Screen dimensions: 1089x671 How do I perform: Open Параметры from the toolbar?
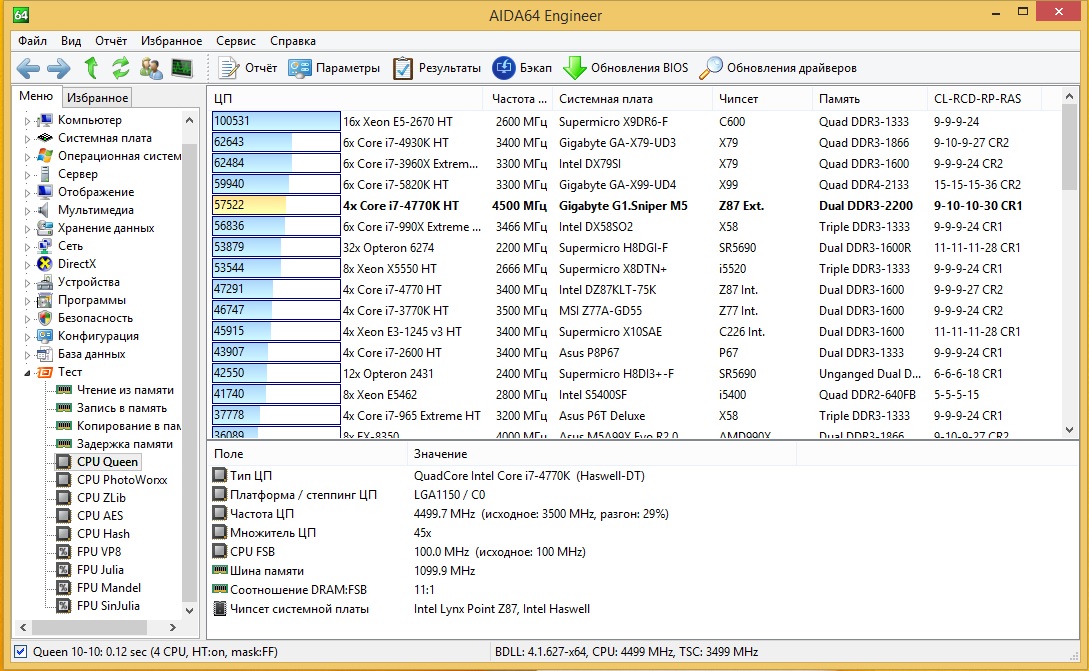tap(334, 68)
